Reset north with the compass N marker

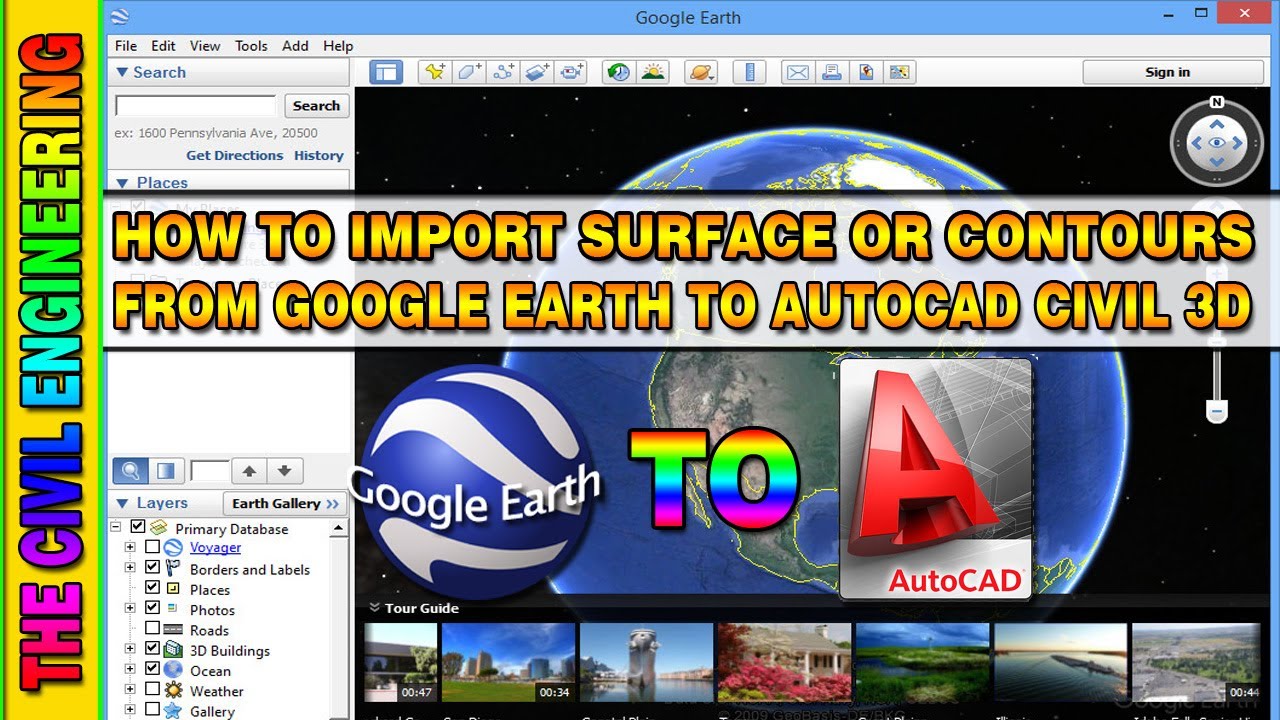1216,102
